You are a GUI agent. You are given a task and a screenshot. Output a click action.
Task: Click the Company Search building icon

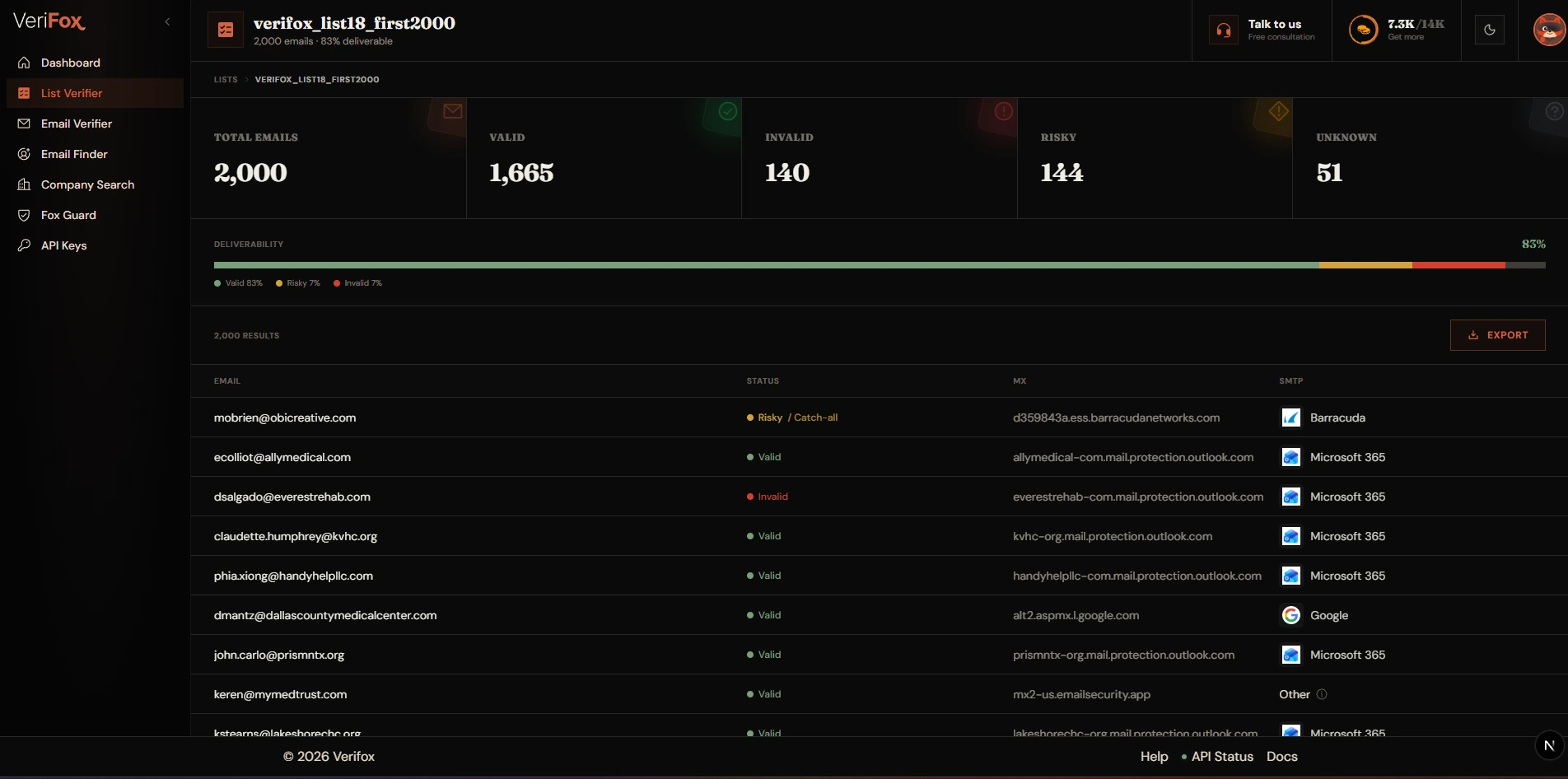coord(24,184)
